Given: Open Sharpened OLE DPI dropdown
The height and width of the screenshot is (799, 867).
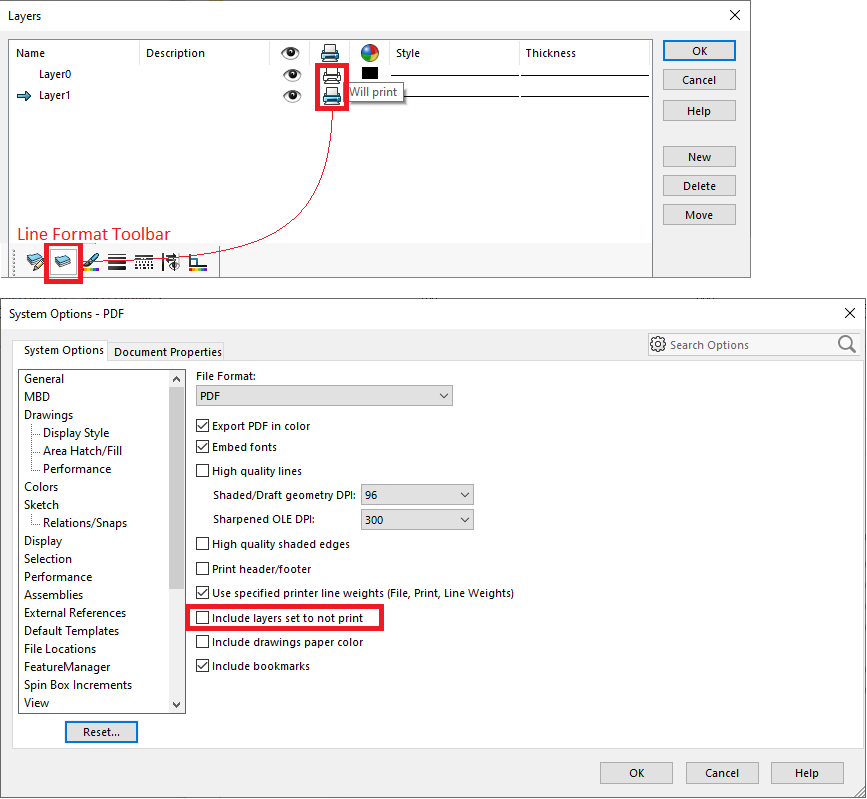Looking at the screenshot, I should [416, 520].
